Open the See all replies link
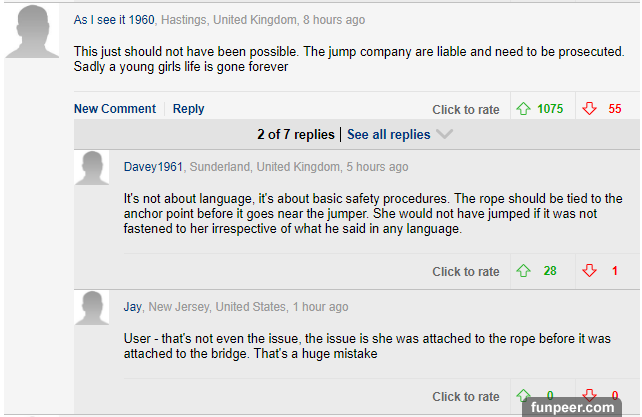The height and width of the screenshot is (417, 642). tap(388, 134)
